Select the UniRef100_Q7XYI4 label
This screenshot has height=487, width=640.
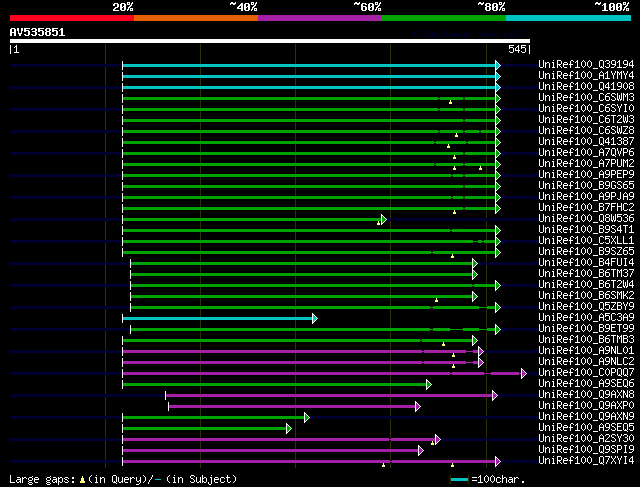pos(586,461)
